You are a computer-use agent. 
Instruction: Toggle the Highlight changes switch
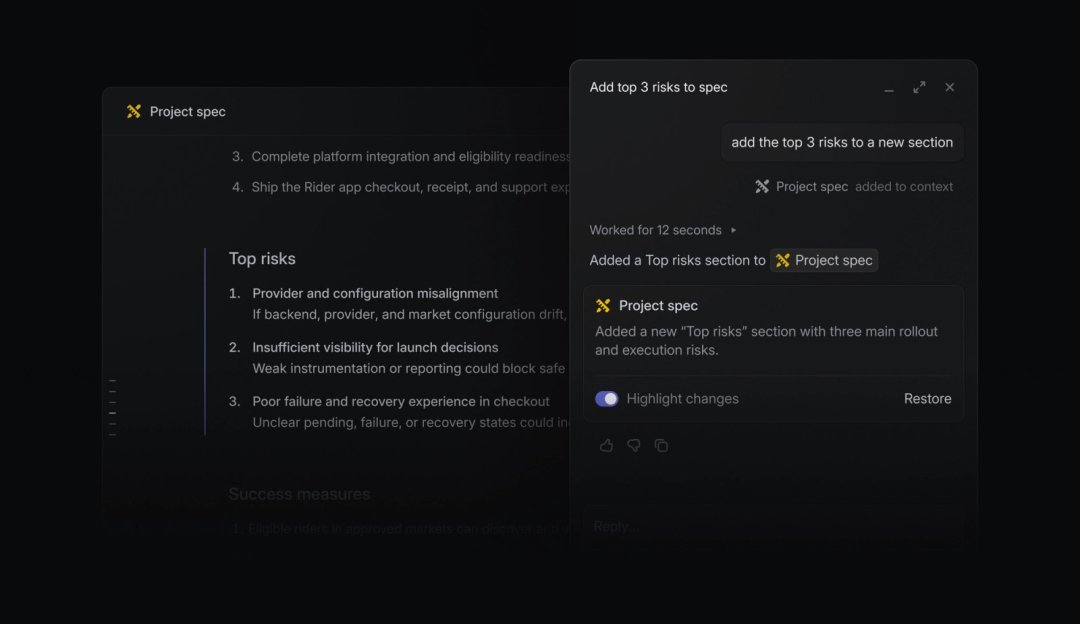[x=607, y=399]
